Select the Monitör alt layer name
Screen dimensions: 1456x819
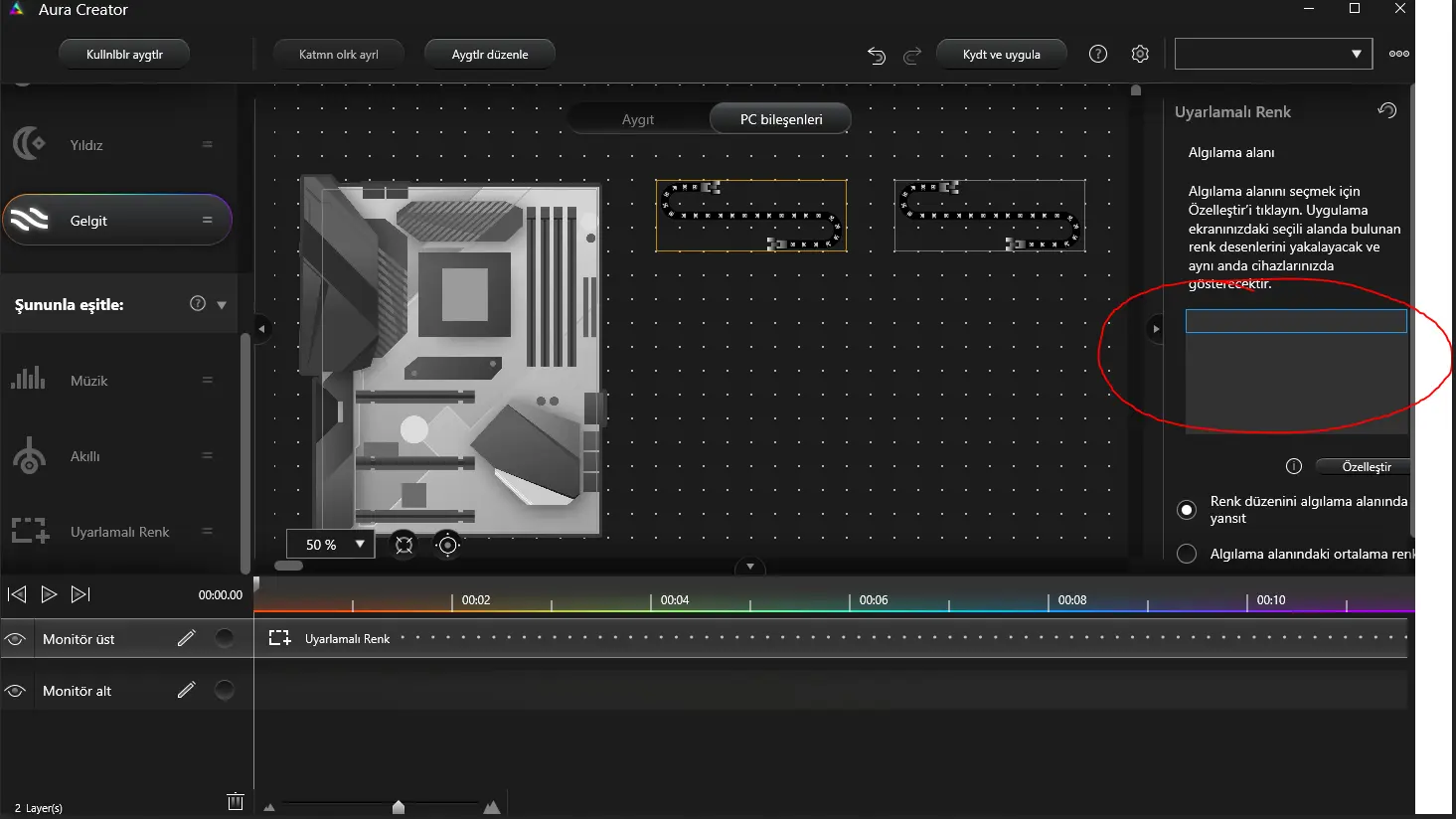[x=77, y=691]
